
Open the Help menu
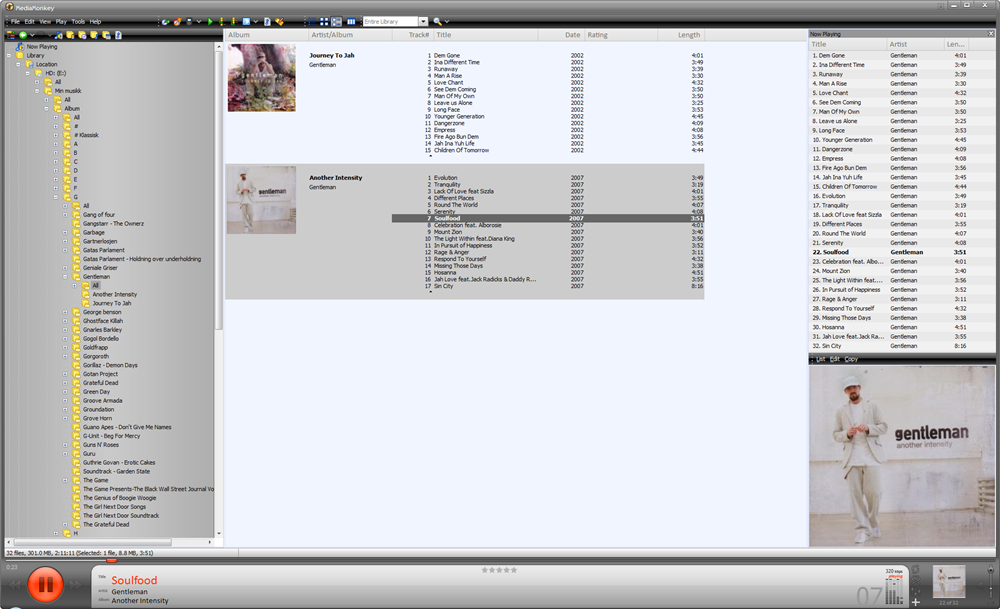95,22
